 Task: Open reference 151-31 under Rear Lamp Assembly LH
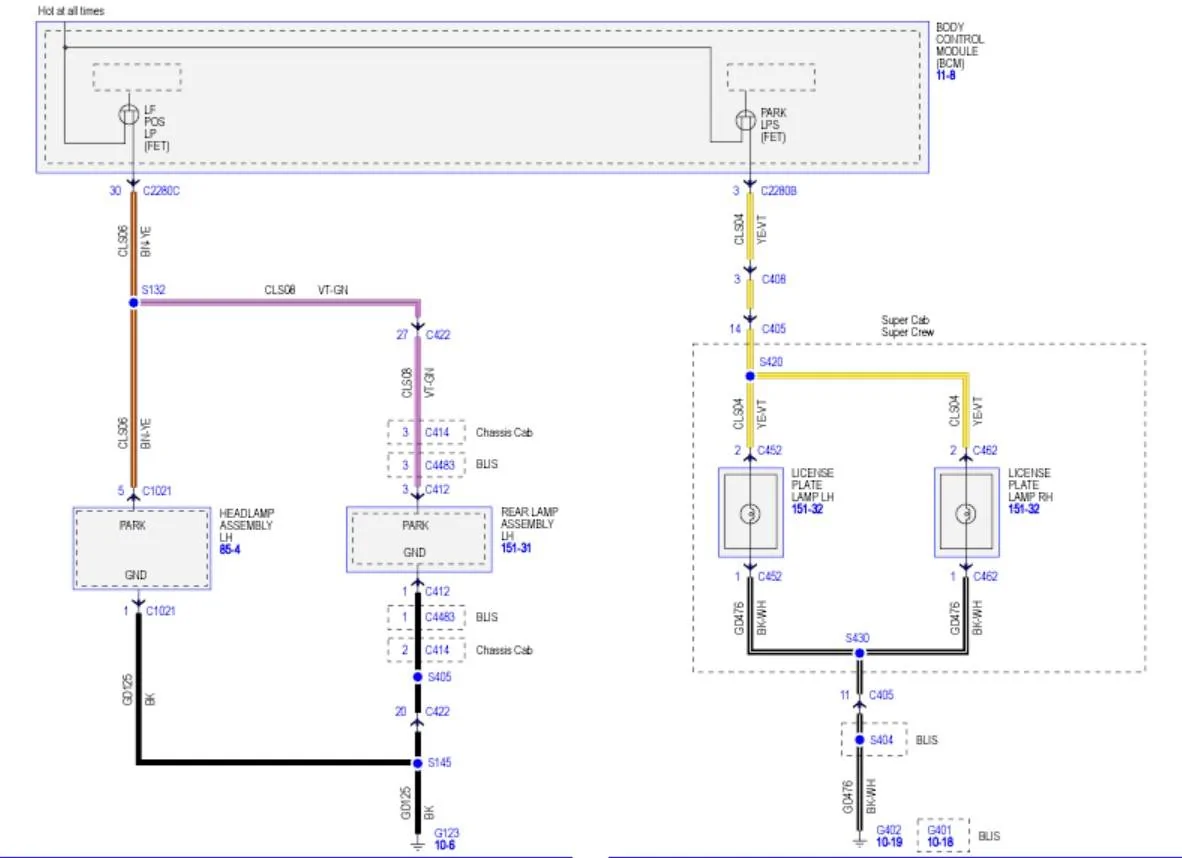click(x=516, y=548)
